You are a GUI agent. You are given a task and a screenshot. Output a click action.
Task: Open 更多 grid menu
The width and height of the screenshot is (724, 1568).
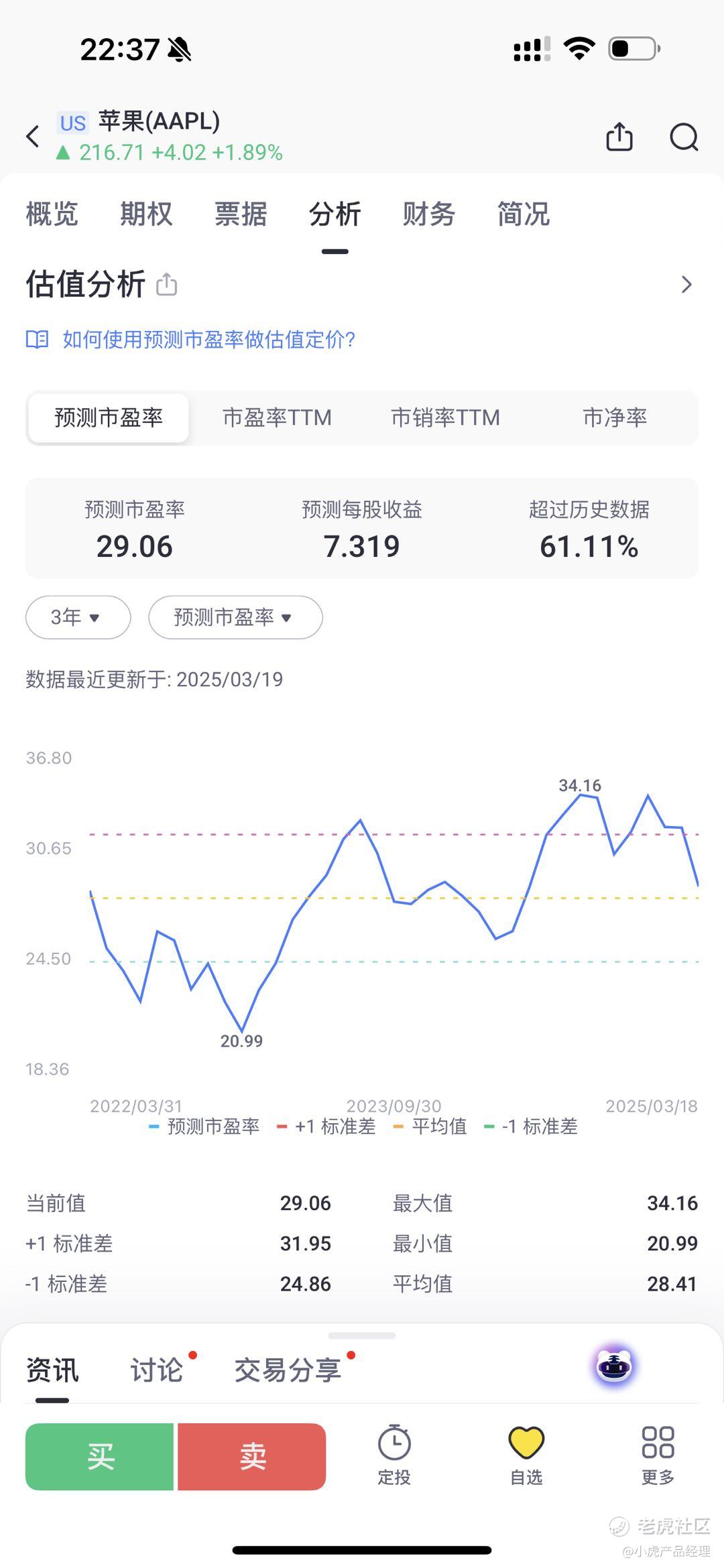(658, 1456)
